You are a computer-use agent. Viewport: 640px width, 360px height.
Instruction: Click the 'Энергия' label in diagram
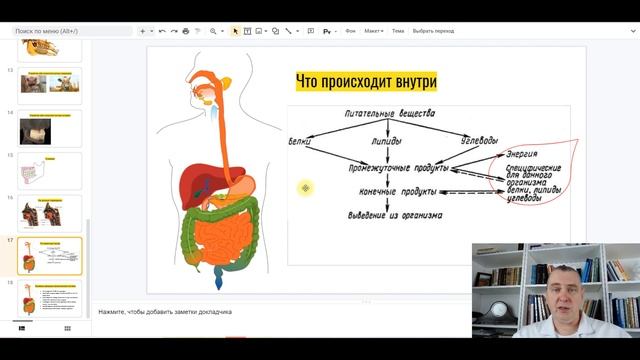click(522, 154)
